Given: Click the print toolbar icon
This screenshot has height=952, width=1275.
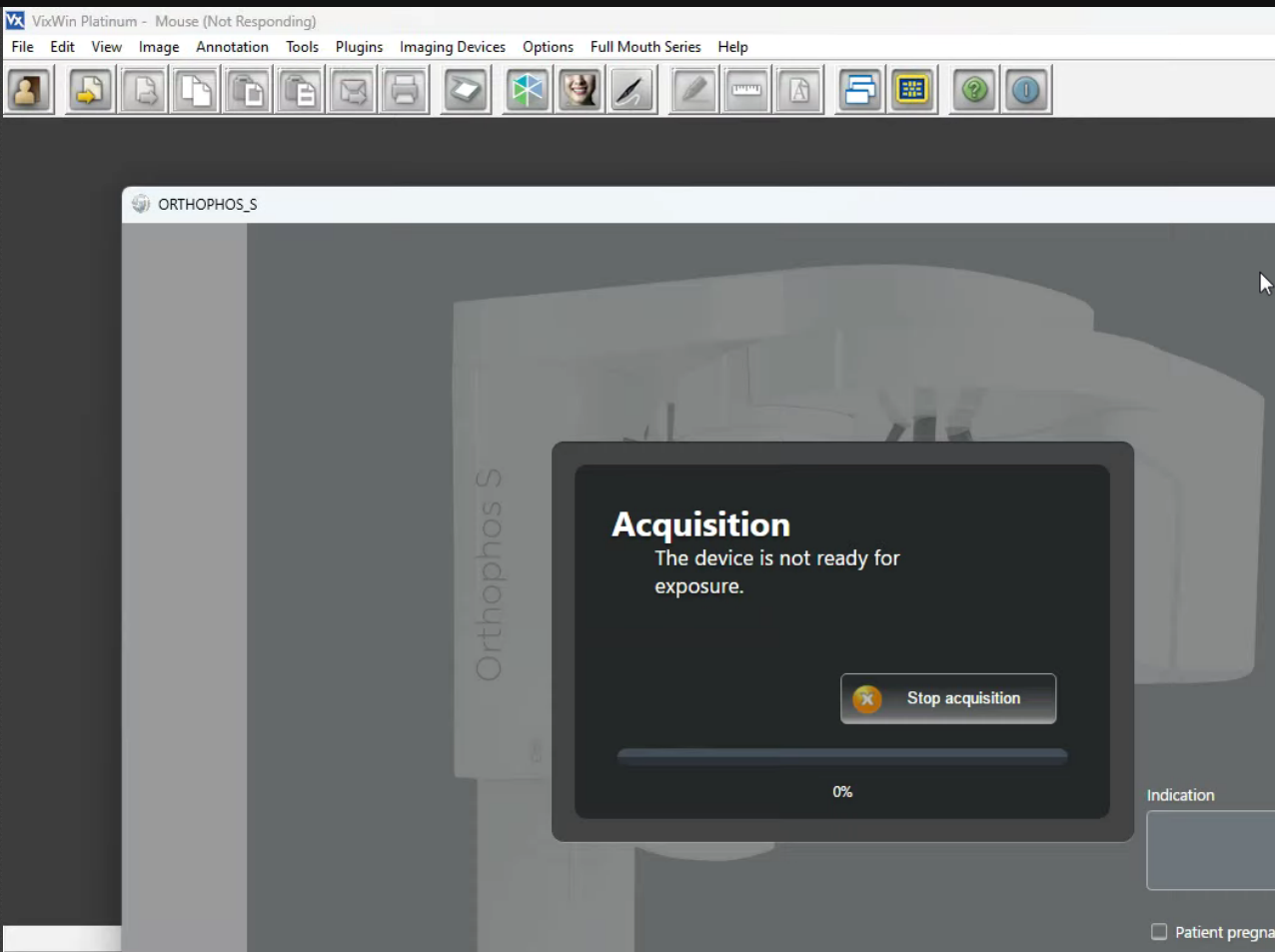Looking at the screenshot, I should [x=405, y=91].
